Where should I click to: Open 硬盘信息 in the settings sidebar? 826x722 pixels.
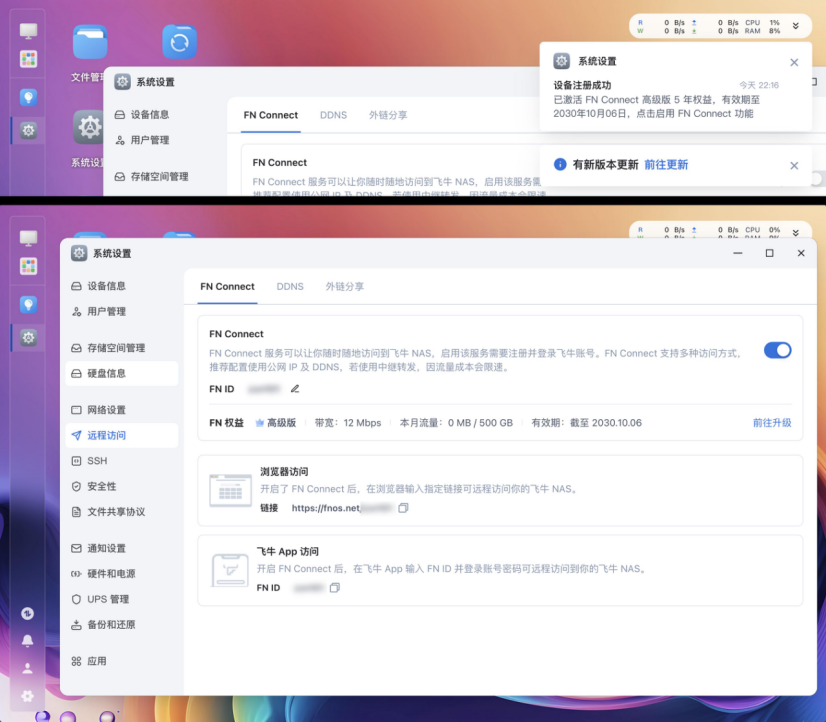(122, 373)
